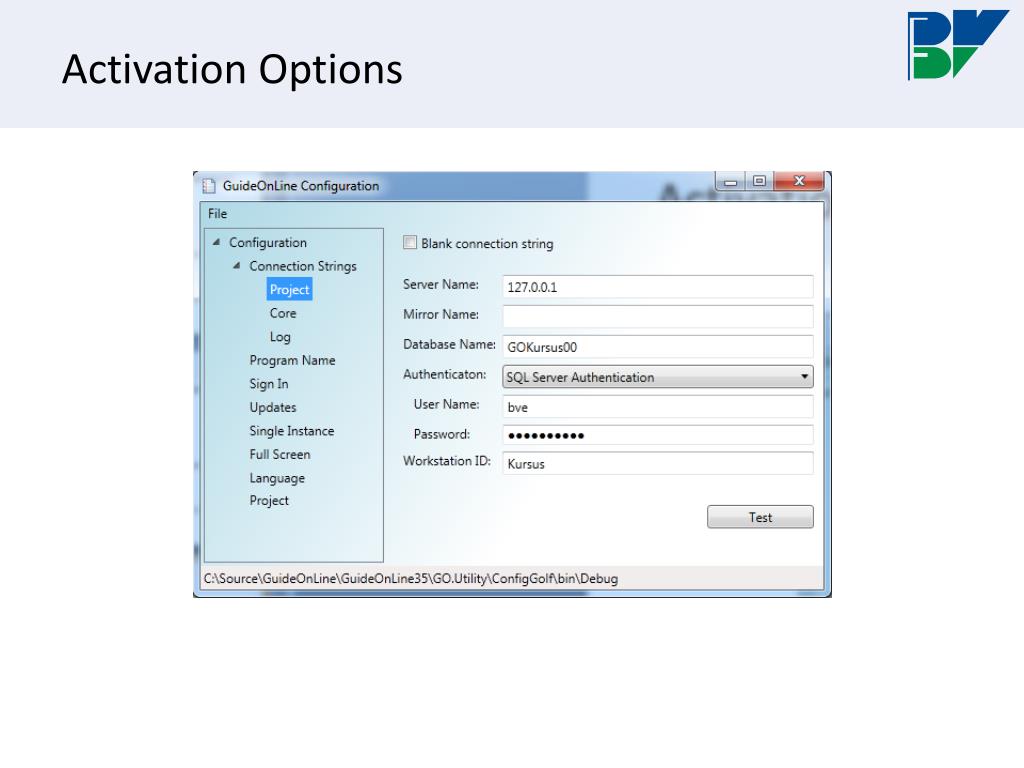
Task: Select Configuration in the tree
Action: tap(268, 242)
